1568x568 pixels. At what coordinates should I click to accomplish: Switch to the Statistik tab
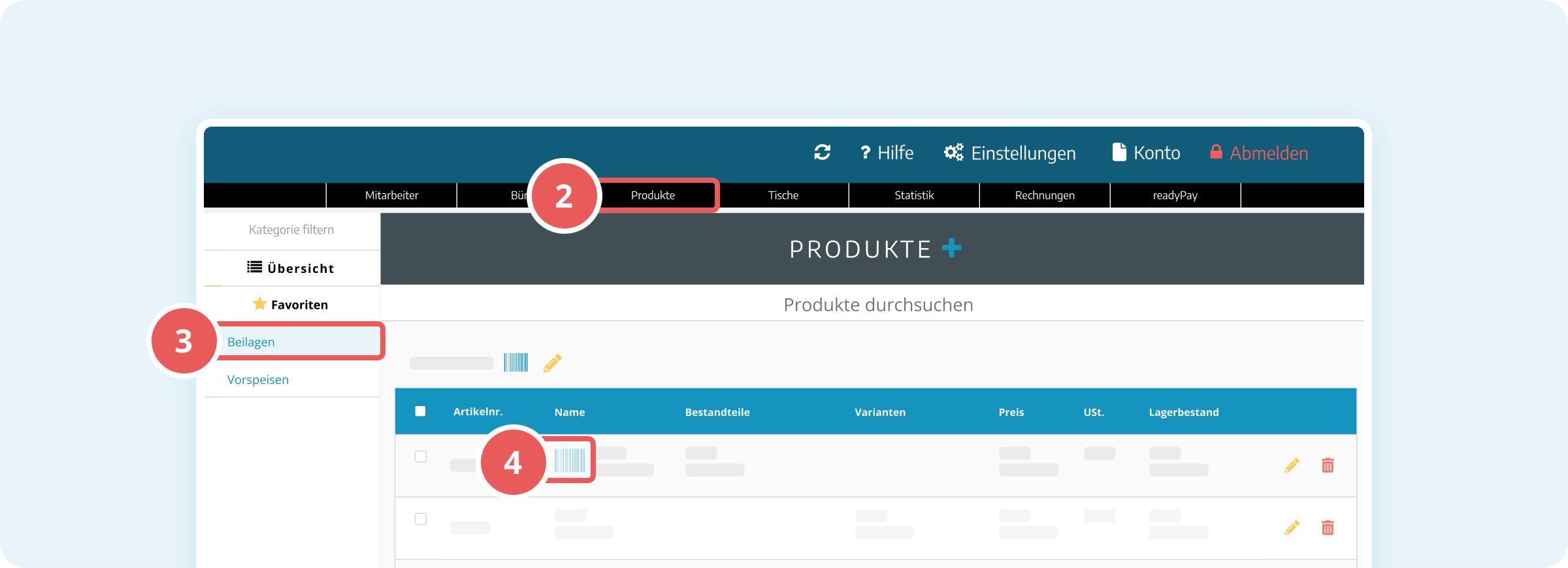click(x=914, y=195)
